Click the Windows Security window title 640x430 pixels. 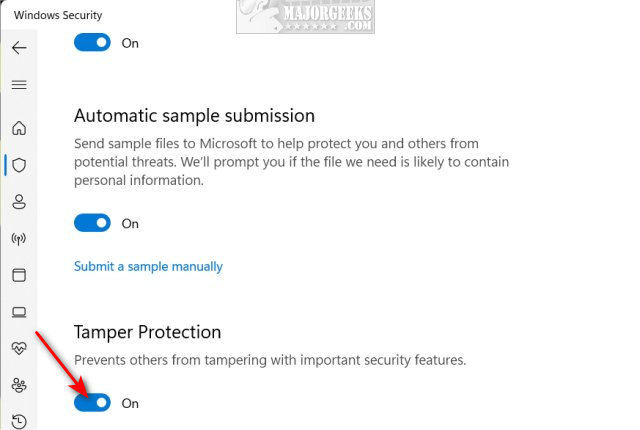(58, 16)
